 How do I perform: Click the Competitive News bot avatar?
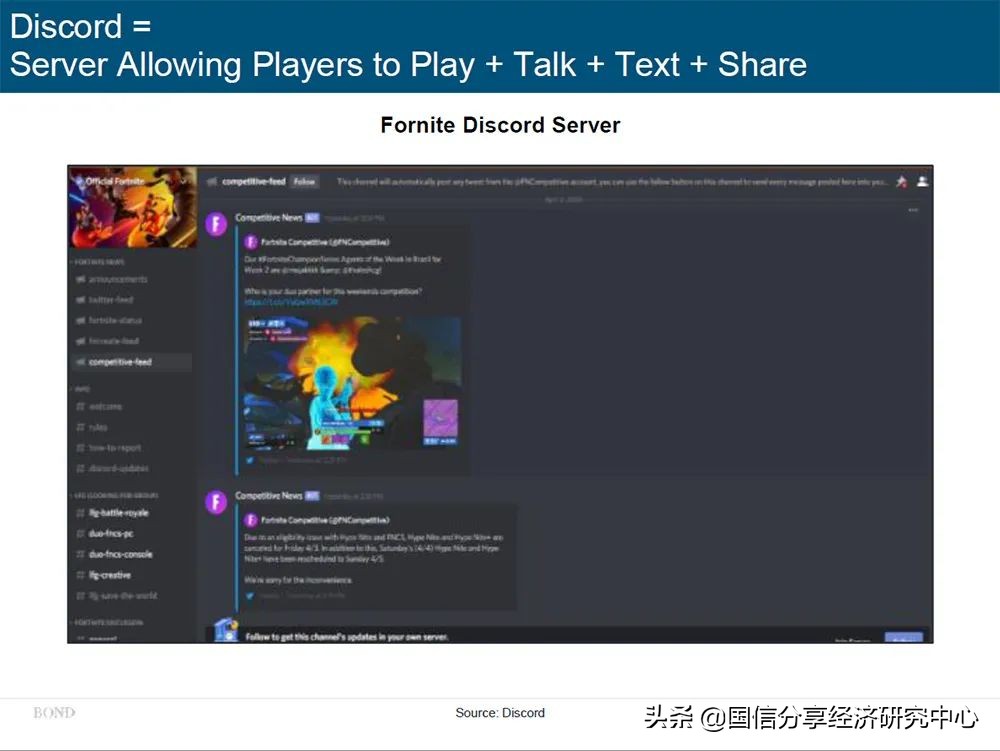pos(215,226)
